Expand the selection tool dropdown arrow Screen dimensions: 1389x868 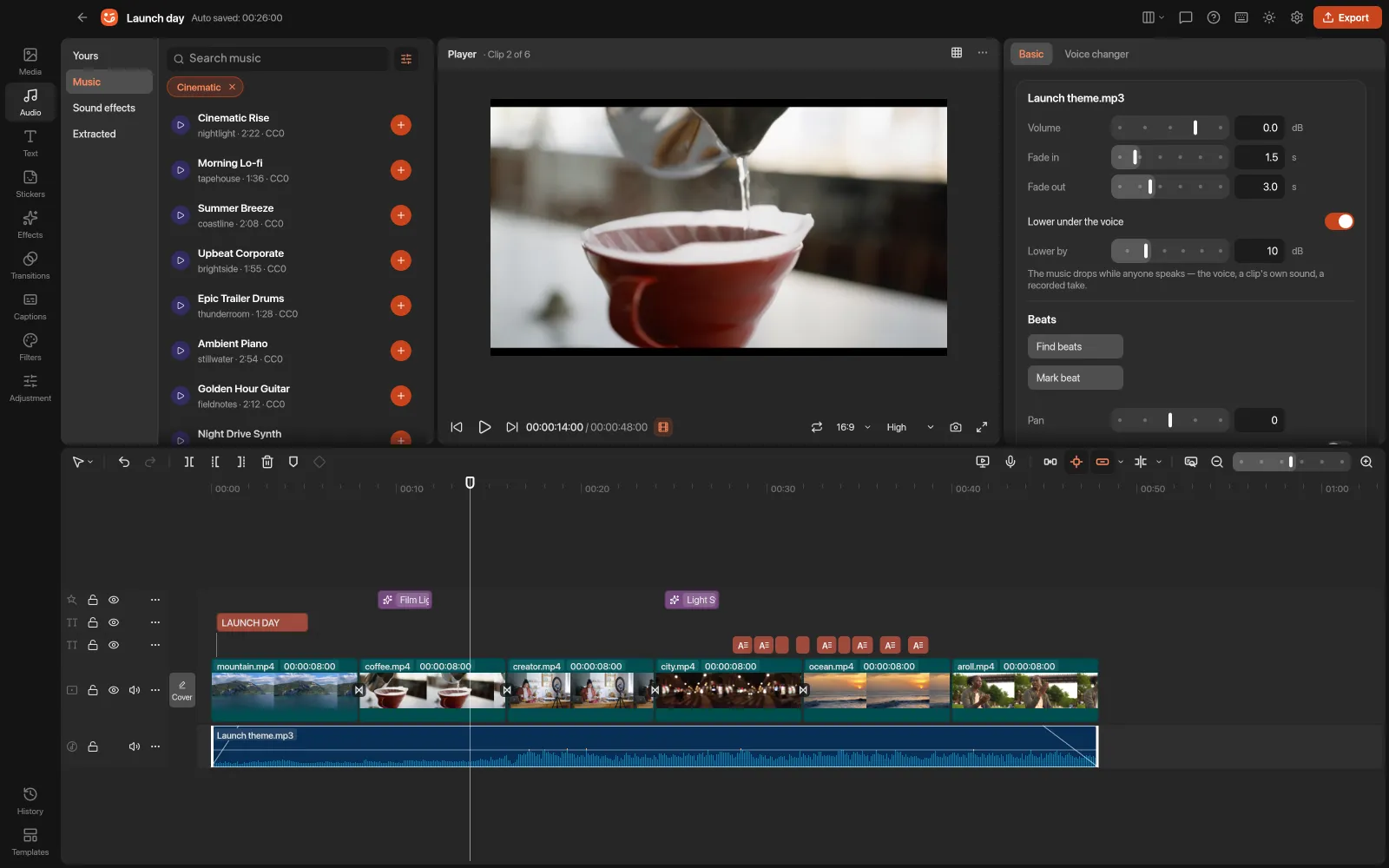click(90, 462)
